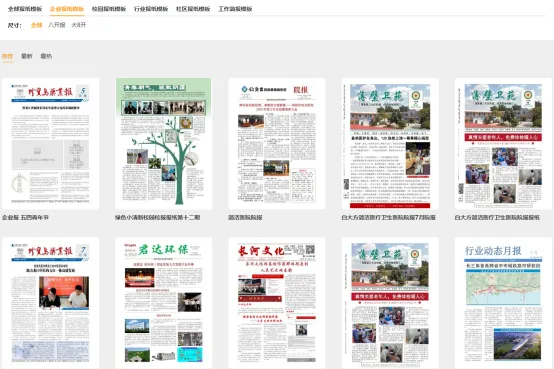The height and width of the screenshot is (369, 554).
Task: Sort templates by 最热
Action: tap(46, 56)
